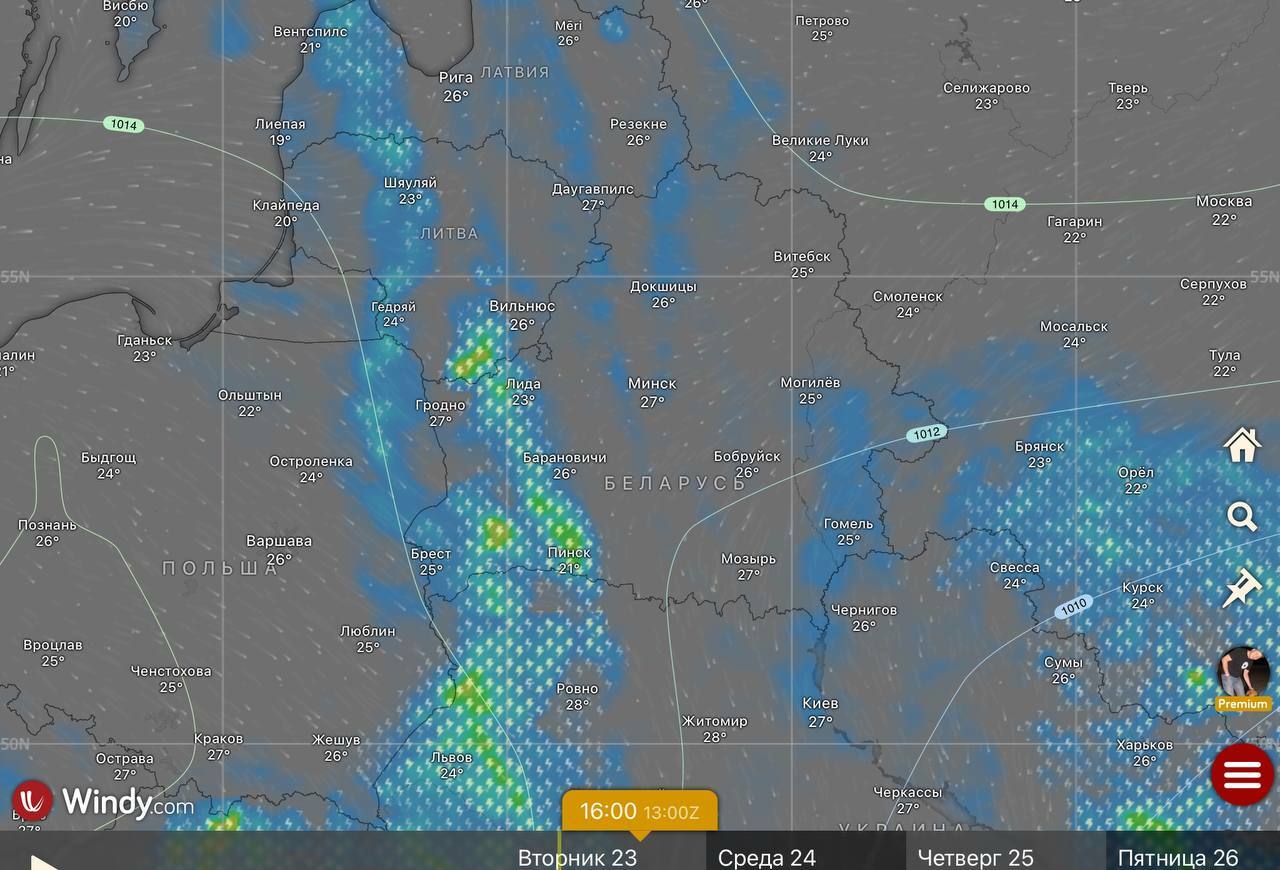
Task: Start forecast playback with play arrow
Action: click(x=43, y=862)
